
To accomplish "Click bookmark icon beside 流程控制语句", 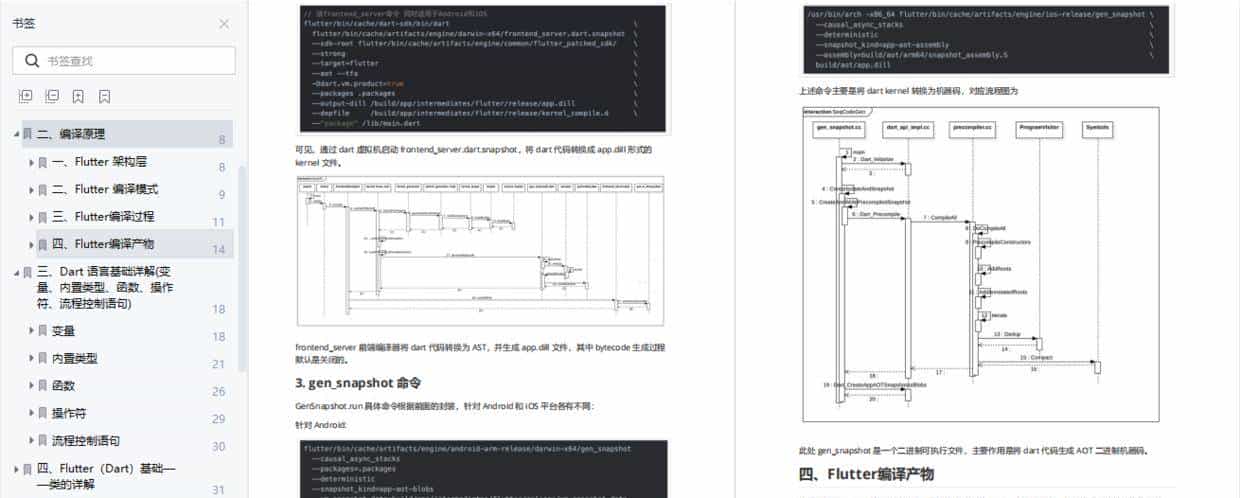I will click(x=43, y=441).
